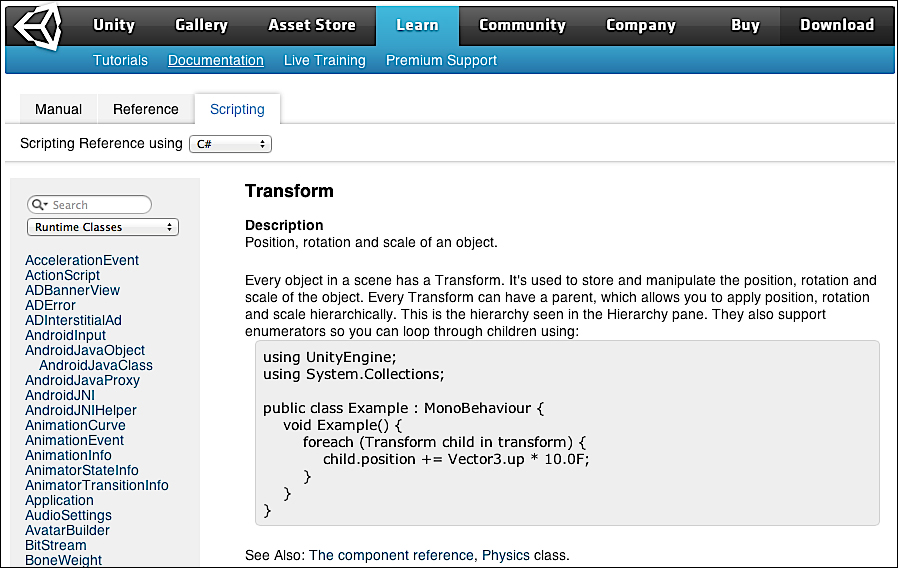Viewport: 898px width, 568px height.
Task: Open AnimationInfo class link
Action: click(x=68, y=455)
